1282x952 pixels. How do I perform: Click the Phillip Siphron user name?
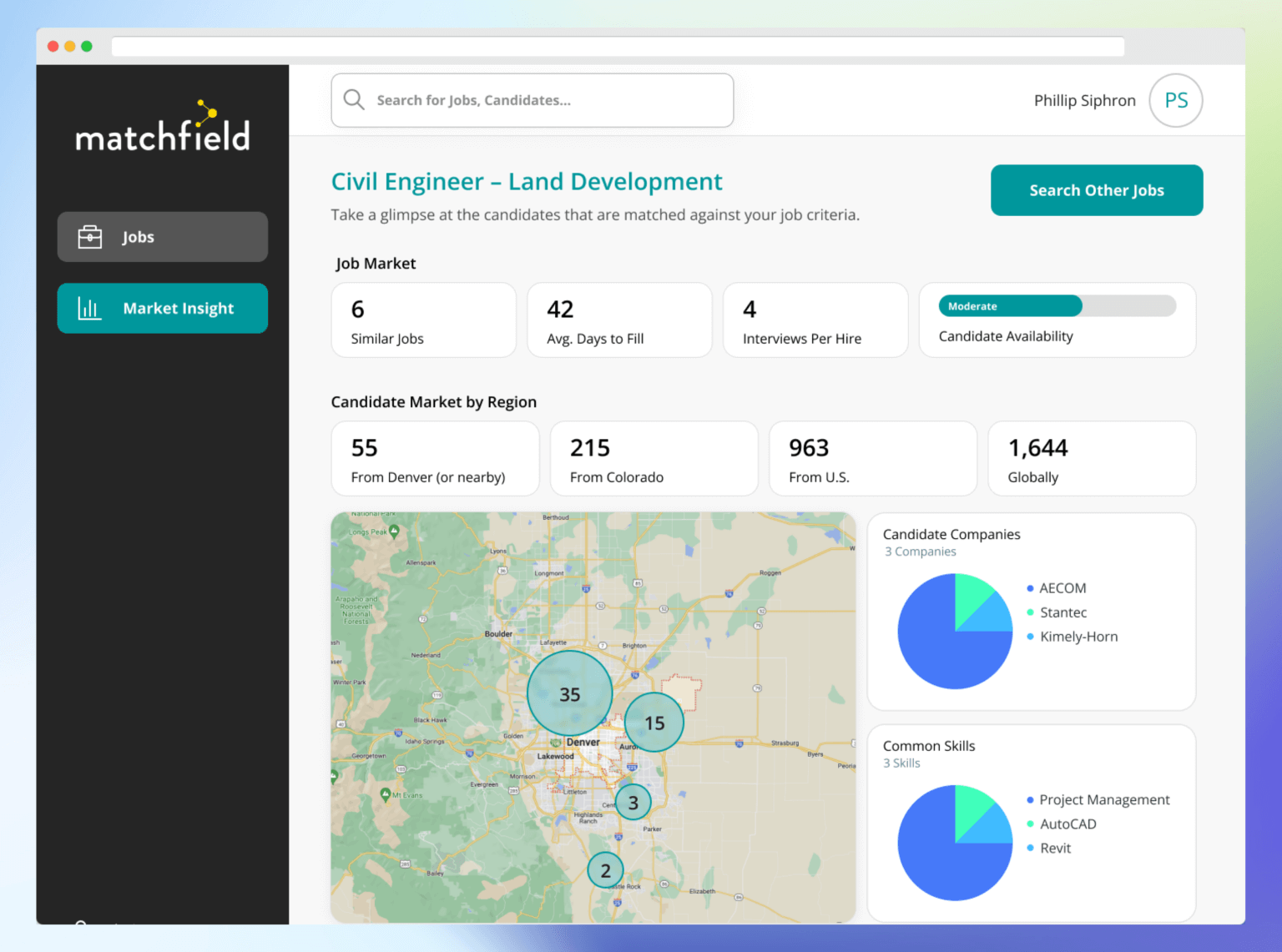[1084, 101]
